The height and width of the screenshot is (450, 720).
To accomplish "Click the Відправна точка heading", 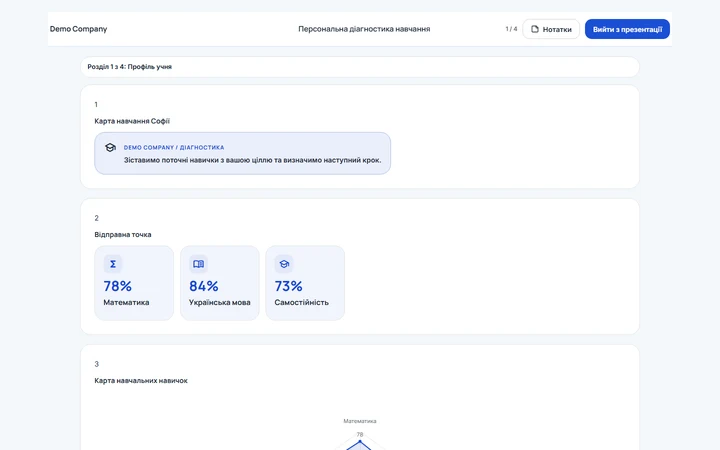I will (x=123, y=235).
